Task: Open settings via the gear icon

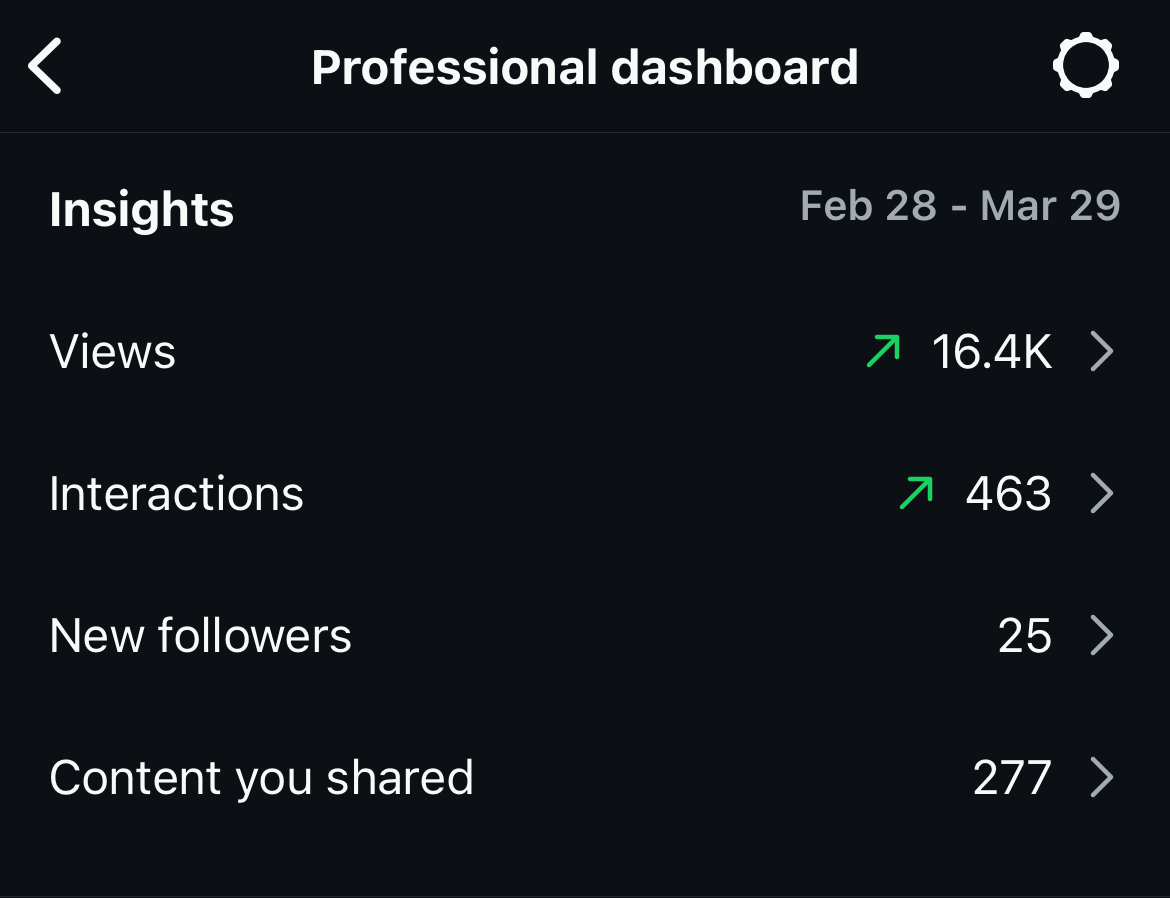Action: [1086, 66]
